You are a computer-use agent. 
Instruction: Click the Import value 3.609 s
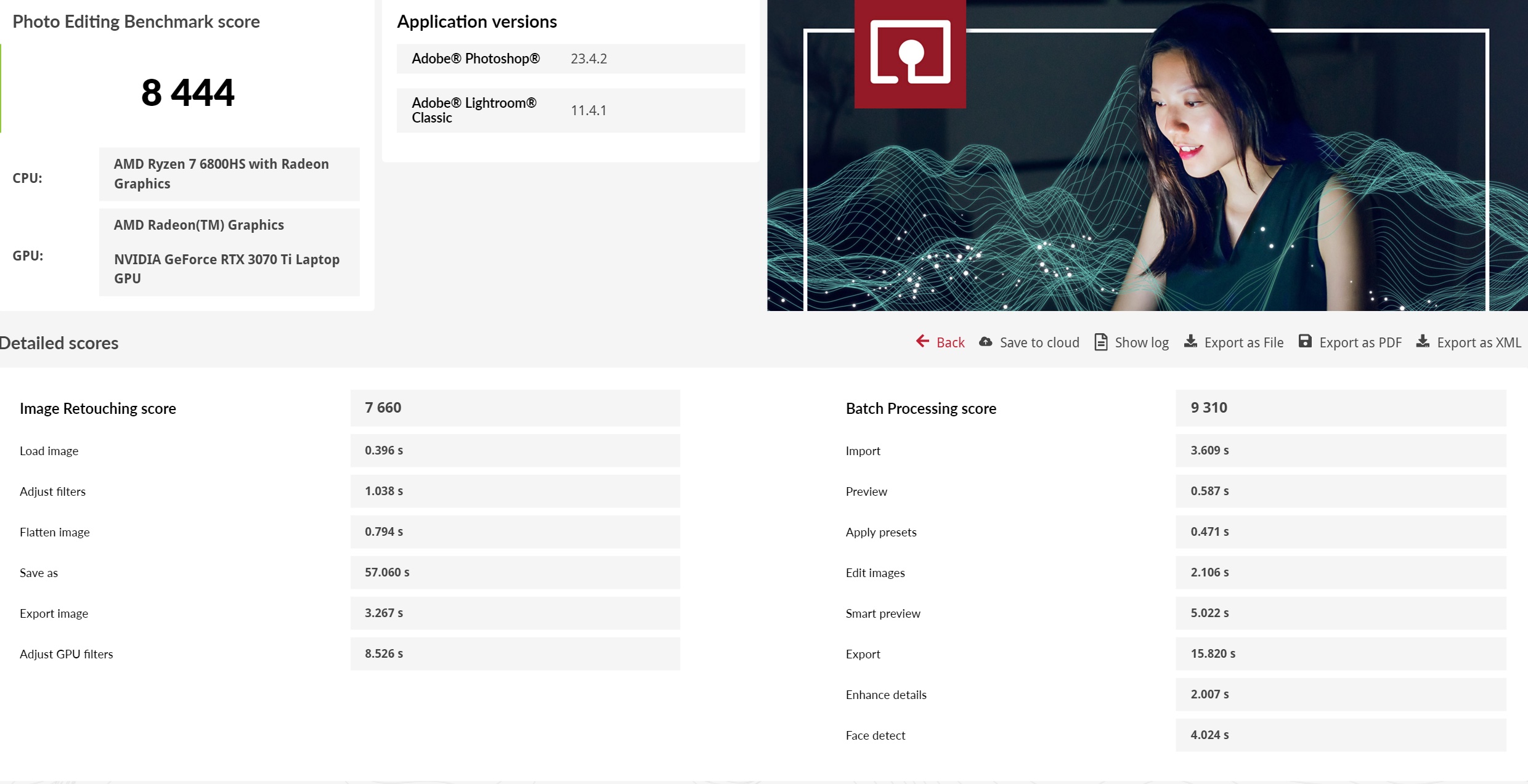coord(1341,450)
